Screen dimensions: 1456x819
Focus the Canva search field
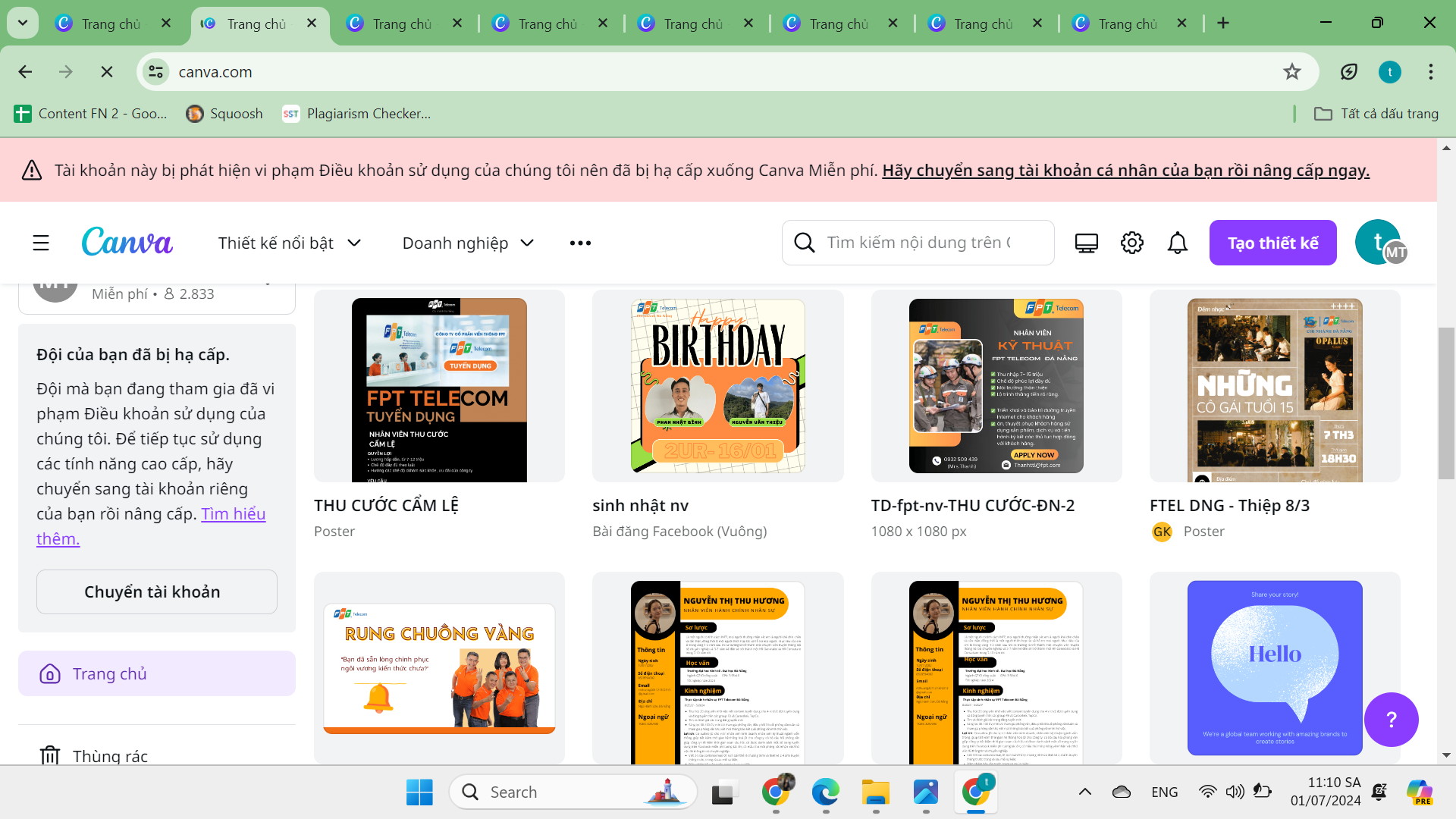918,243
